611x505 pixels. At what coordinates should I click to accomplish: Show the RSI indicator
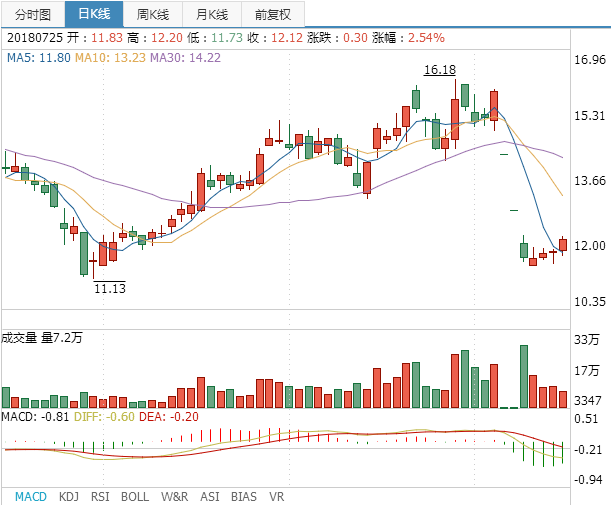100,497
